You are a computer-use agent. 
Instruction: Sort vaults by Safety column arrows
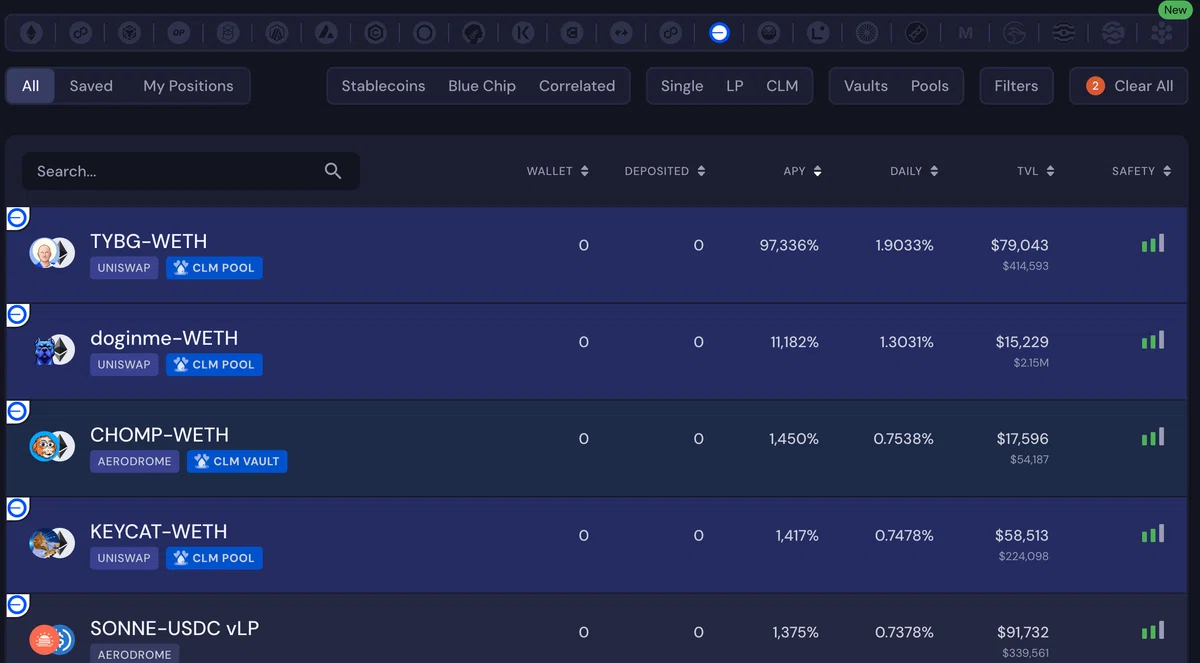1166,171
